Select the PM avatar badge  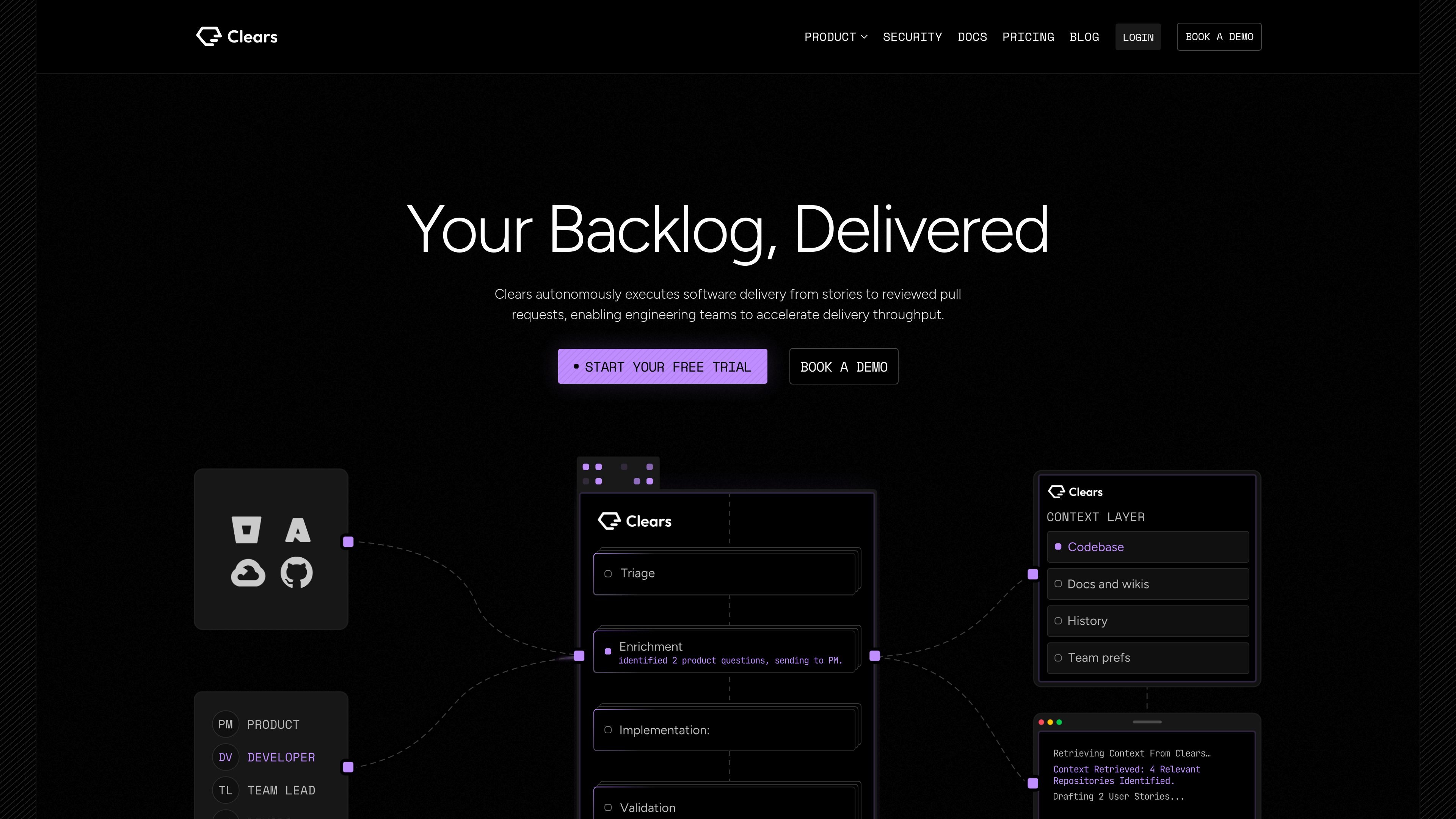click(x=226, y=725)
